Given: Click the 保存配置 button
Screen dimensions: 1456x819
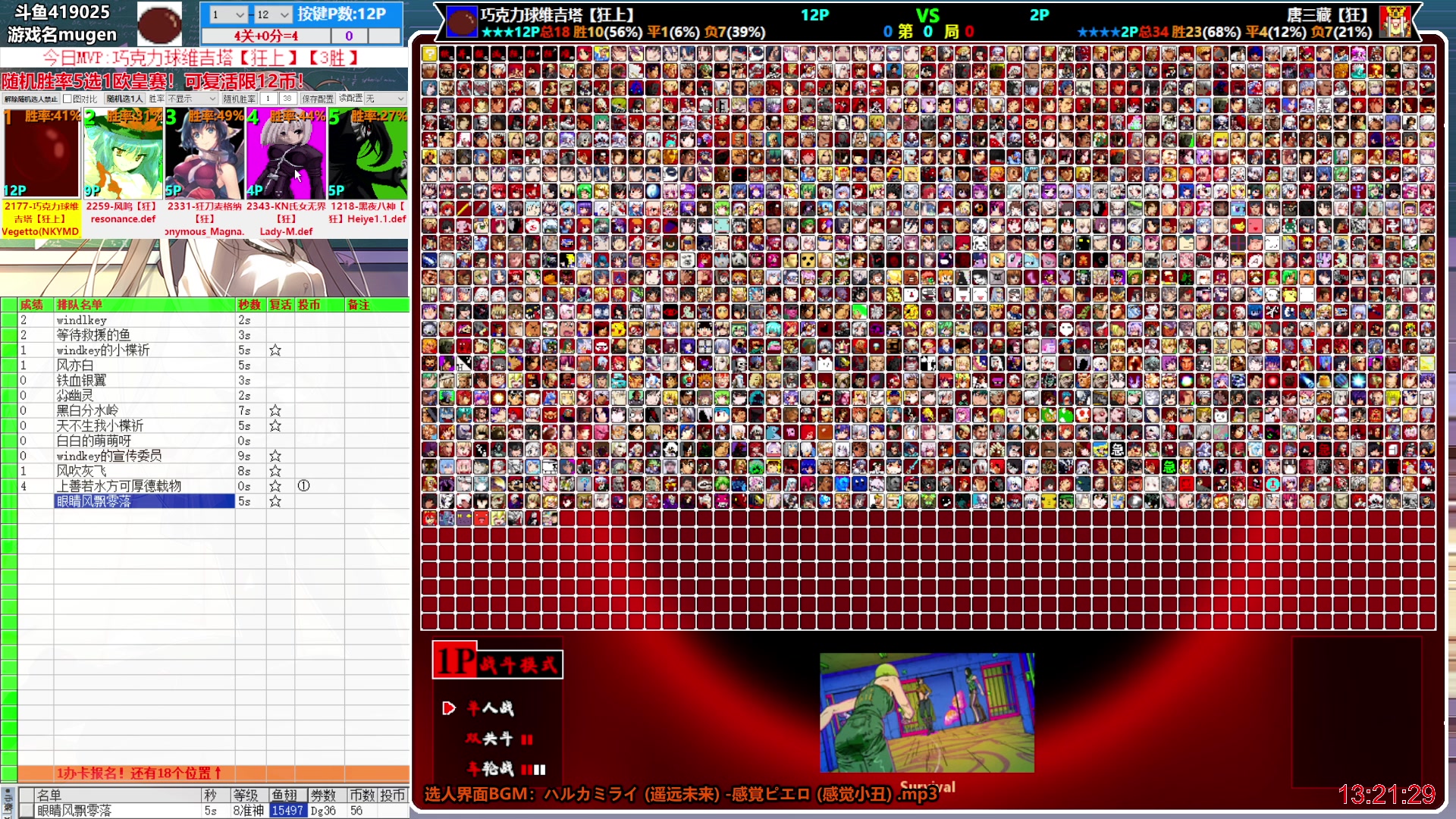Looking at the screenshot, I should (x=318, y=99).
